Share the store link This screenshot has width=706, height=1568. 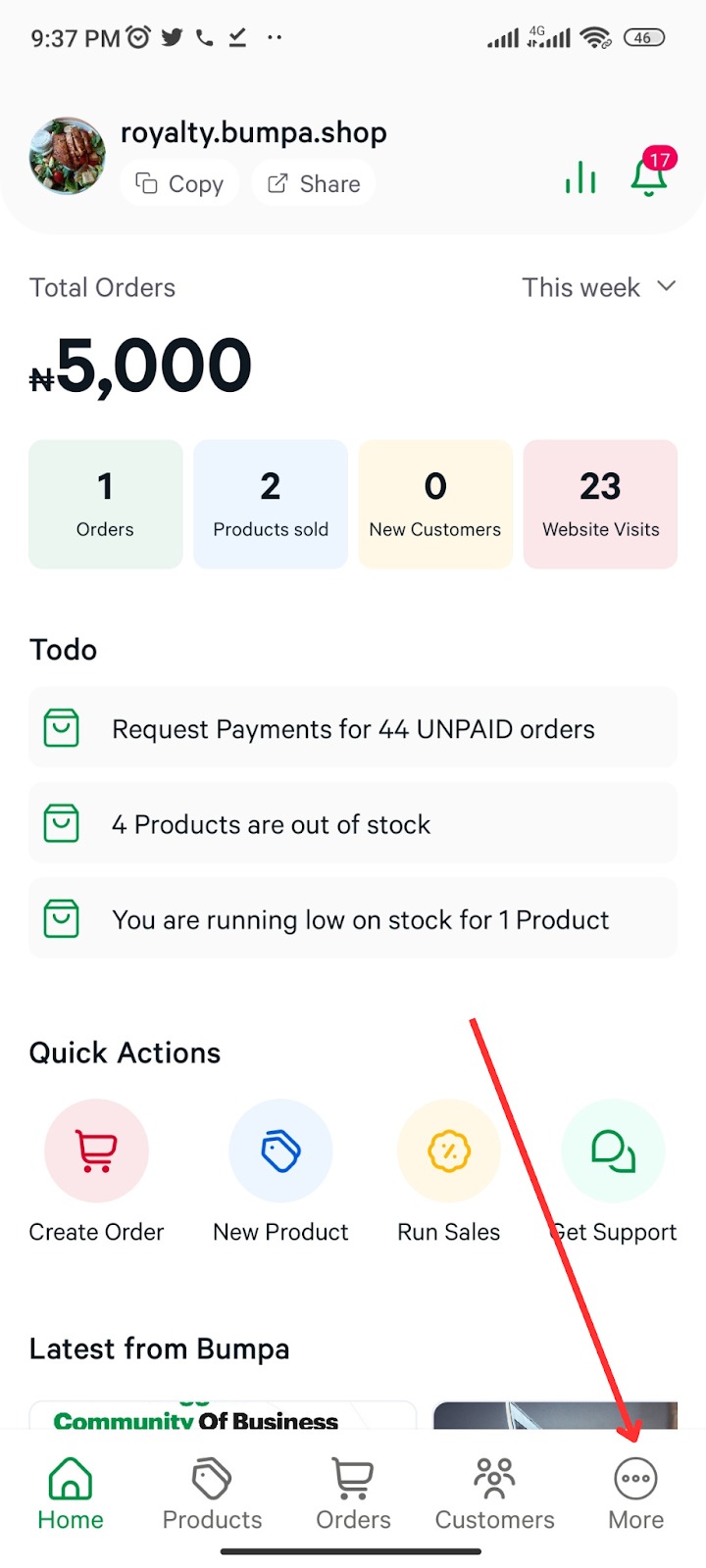[x=314, y=184]
